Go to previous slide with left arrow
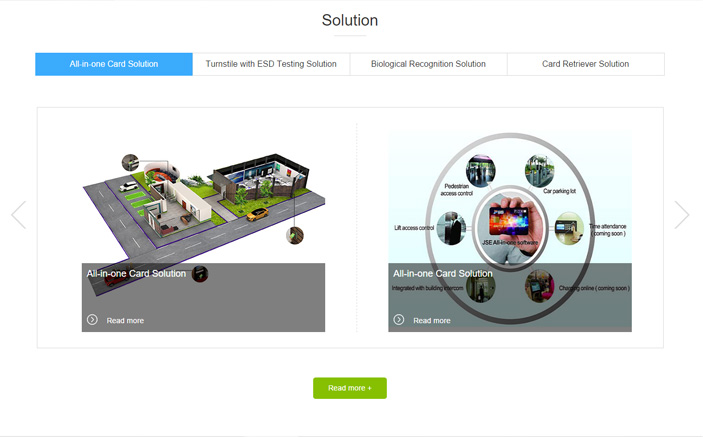Viewport: 703px width, 437px height. (x=19, y=215)
